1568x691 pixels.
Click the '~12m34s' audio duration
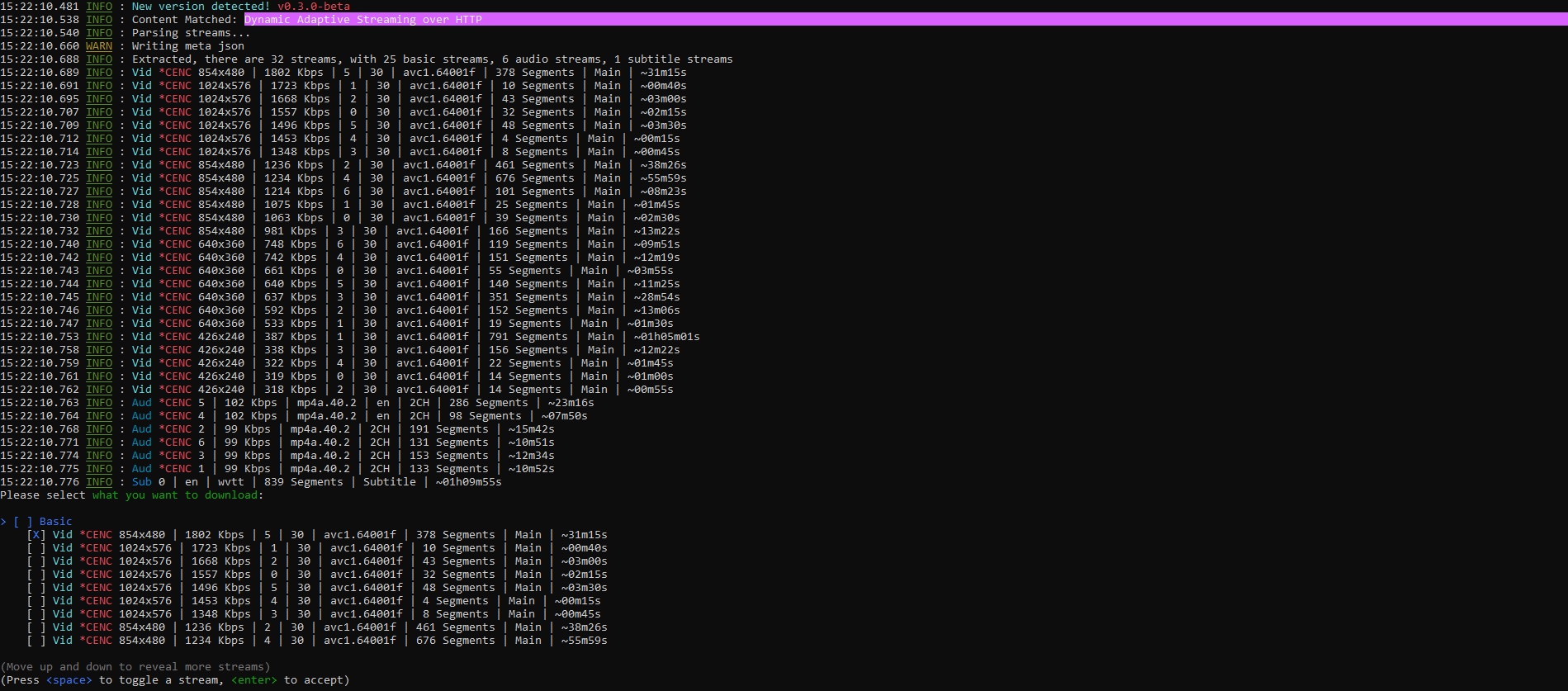pos(532,456)
